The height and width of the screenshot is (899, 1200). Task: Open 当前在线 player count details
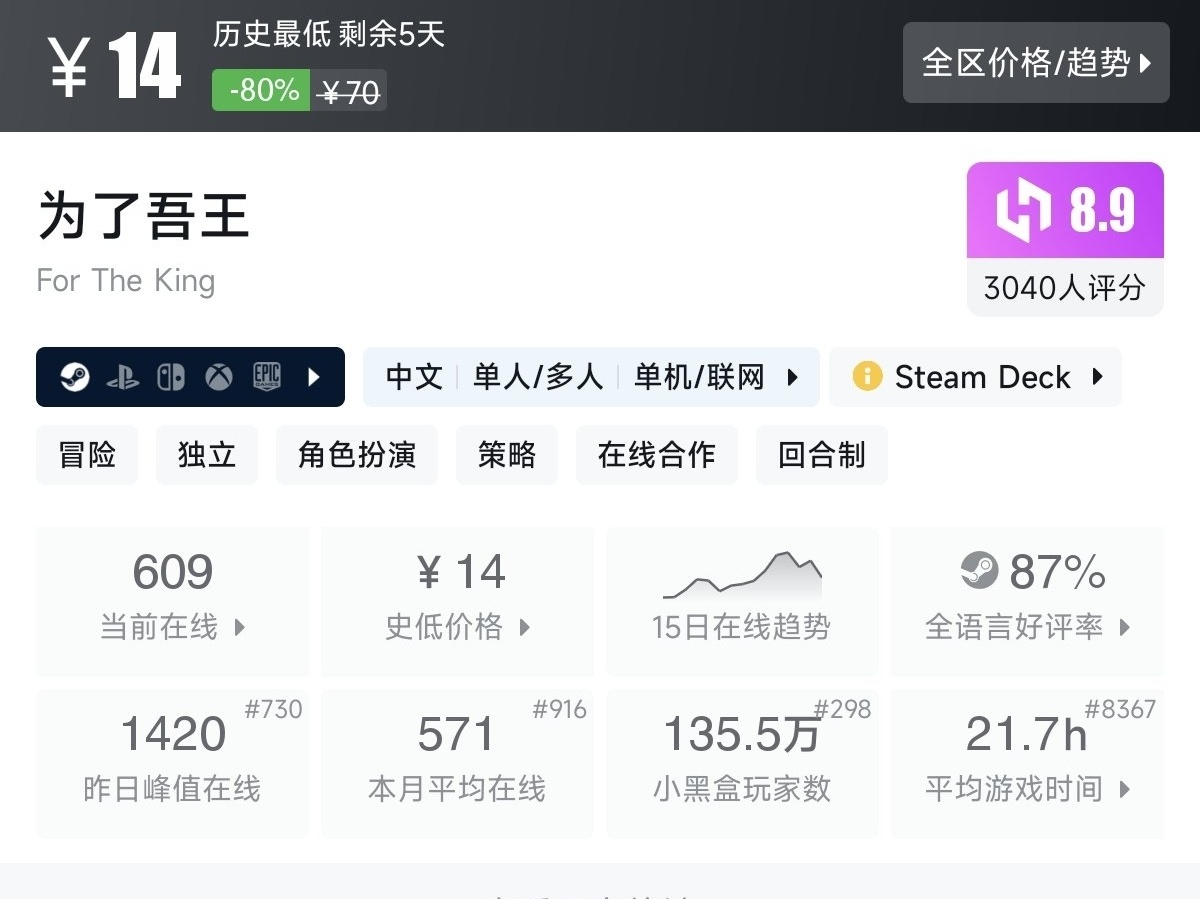(173, 600)
